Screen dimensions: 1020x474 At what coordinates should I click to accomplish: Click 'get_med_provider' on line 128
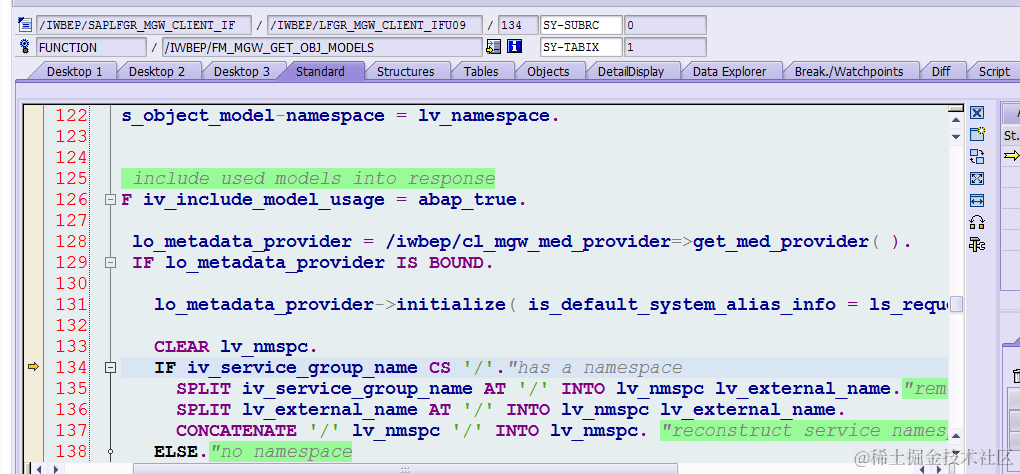[x=781, y=242]
